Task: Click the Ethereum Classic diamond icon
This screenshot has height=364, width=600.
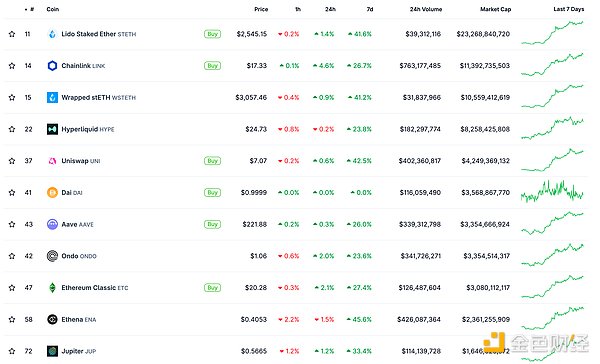Action: pyautogui.click(x=52, y=288)
